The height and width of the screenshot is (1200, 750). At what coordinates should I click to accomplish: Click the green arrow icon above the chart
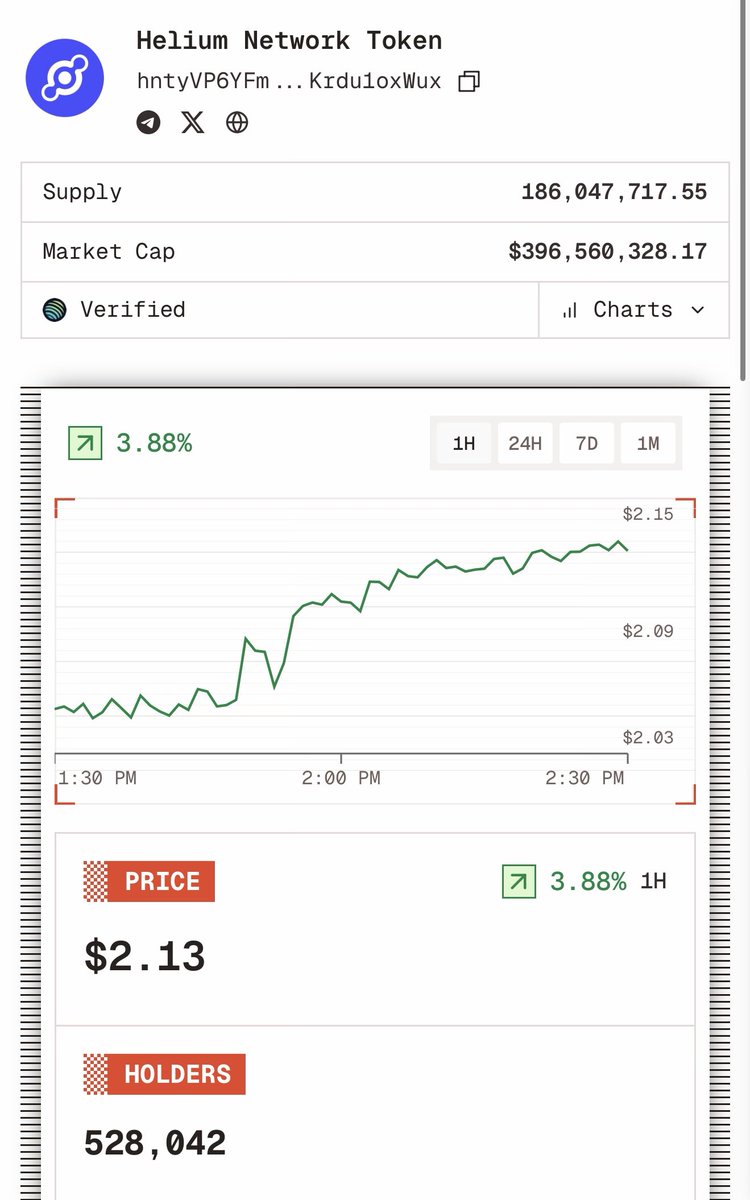pos(85,443)
